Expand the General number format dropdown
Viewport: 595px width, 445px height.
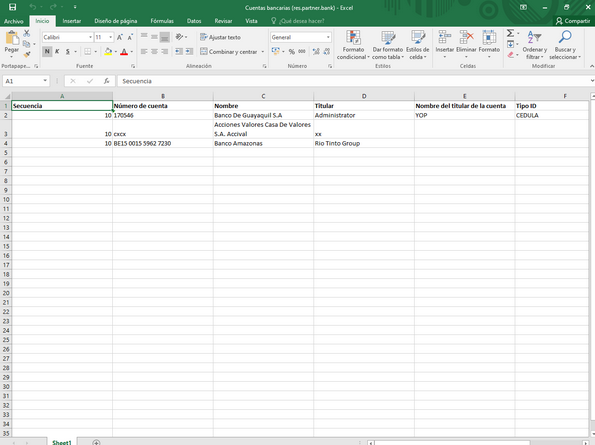(x=328, y=37)
